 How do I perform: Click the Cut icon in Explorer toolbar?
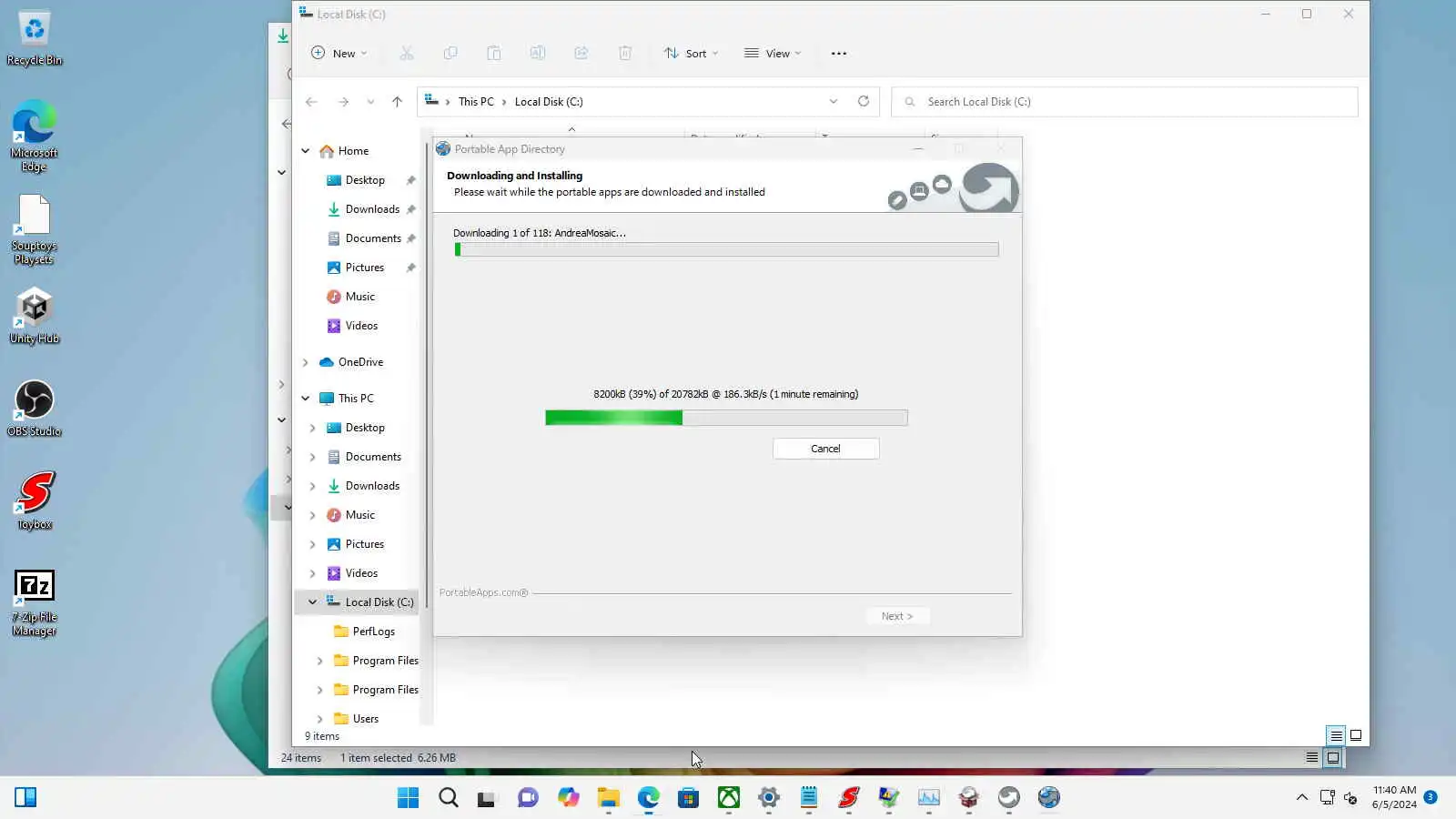pyautogui.click(x=407, y=53)
